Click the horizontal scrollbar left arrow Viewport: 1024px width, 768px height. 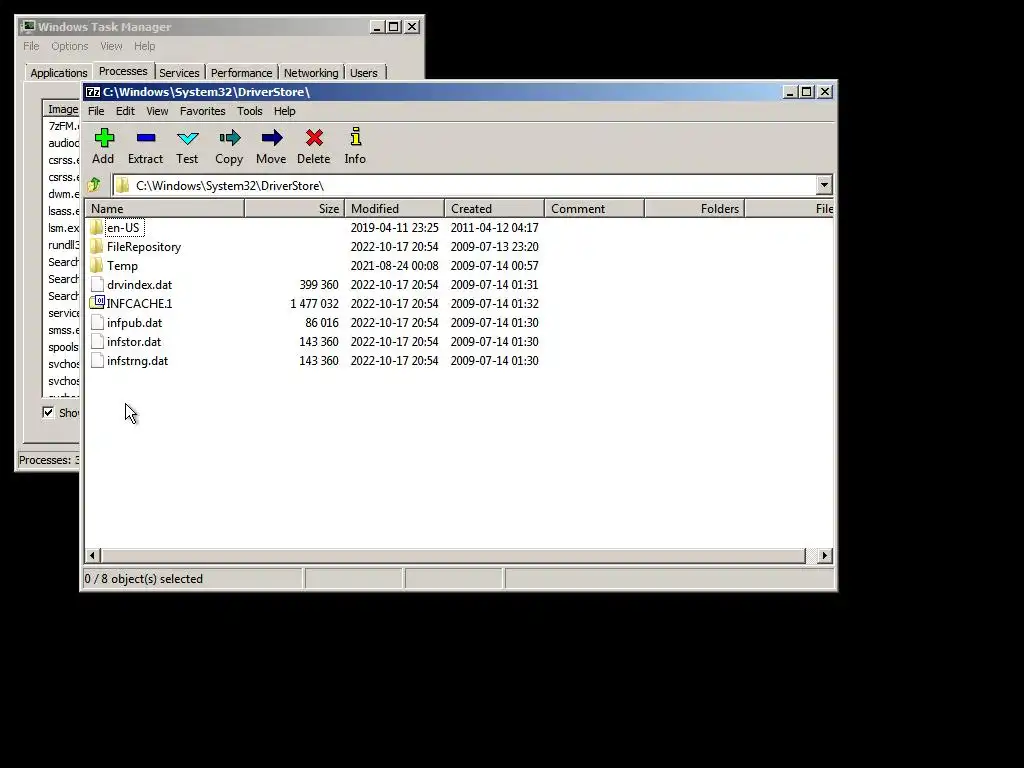[x=92, y=555]
